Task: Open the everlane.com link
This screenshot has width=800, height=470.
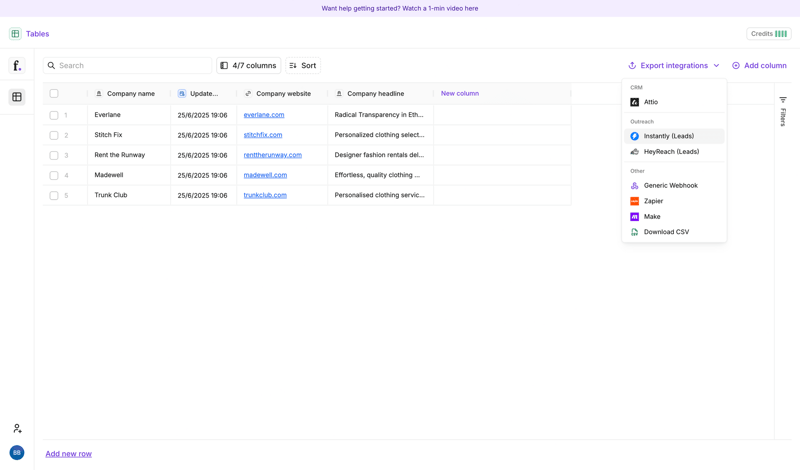Action: coord(264,115)
